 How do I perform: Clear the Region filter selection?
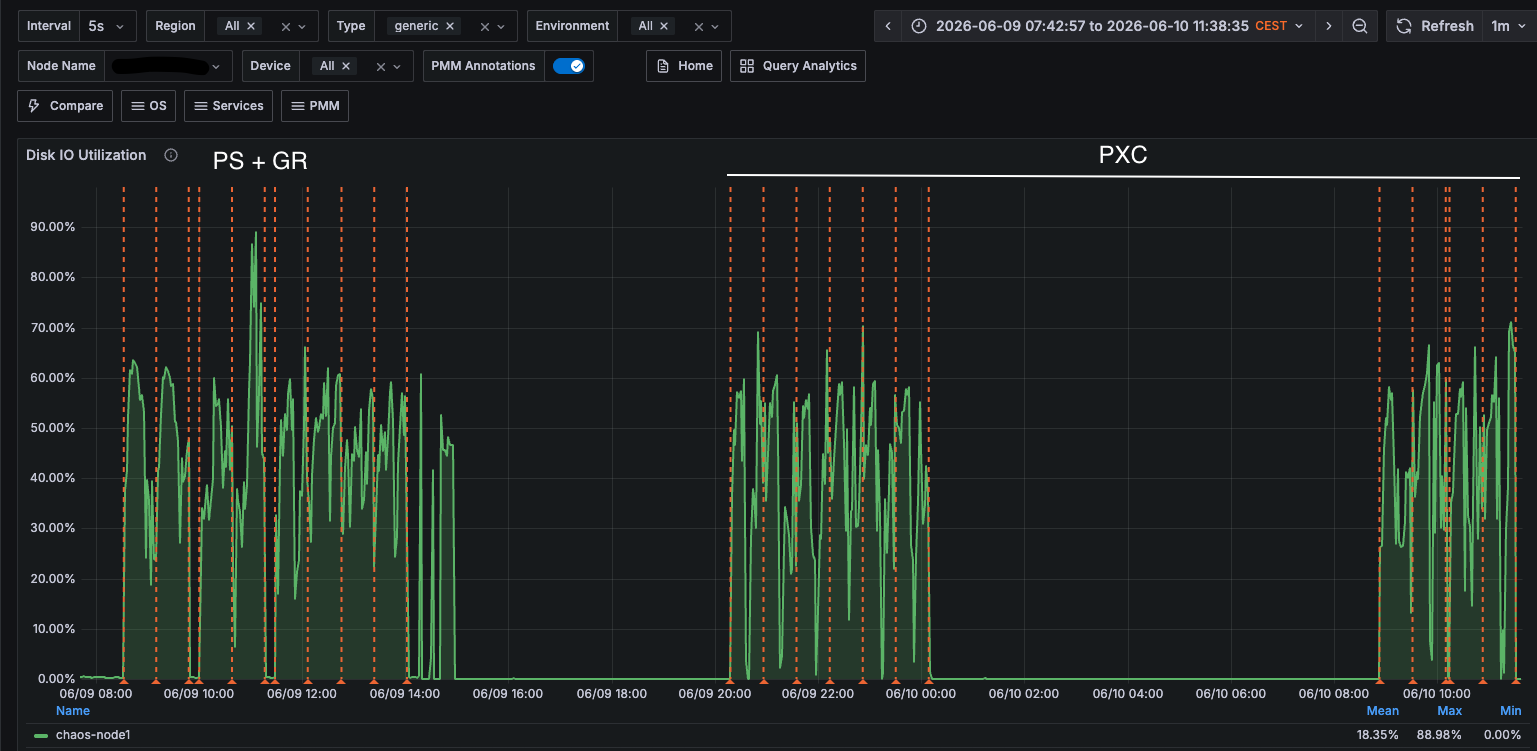286,27
